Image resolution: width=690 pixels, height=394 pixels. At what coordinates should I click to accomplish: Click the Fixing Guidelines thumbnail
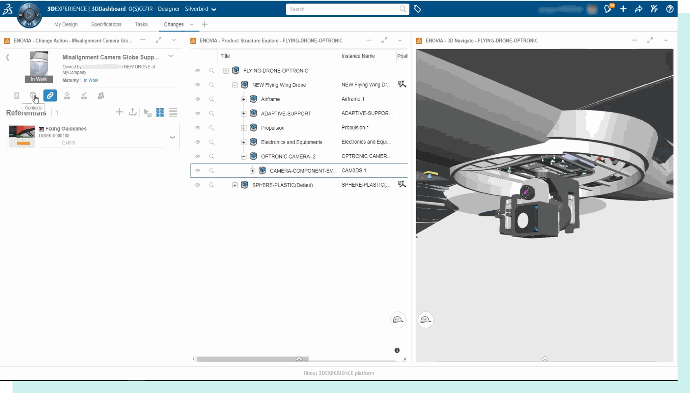(x=22, y=136)
